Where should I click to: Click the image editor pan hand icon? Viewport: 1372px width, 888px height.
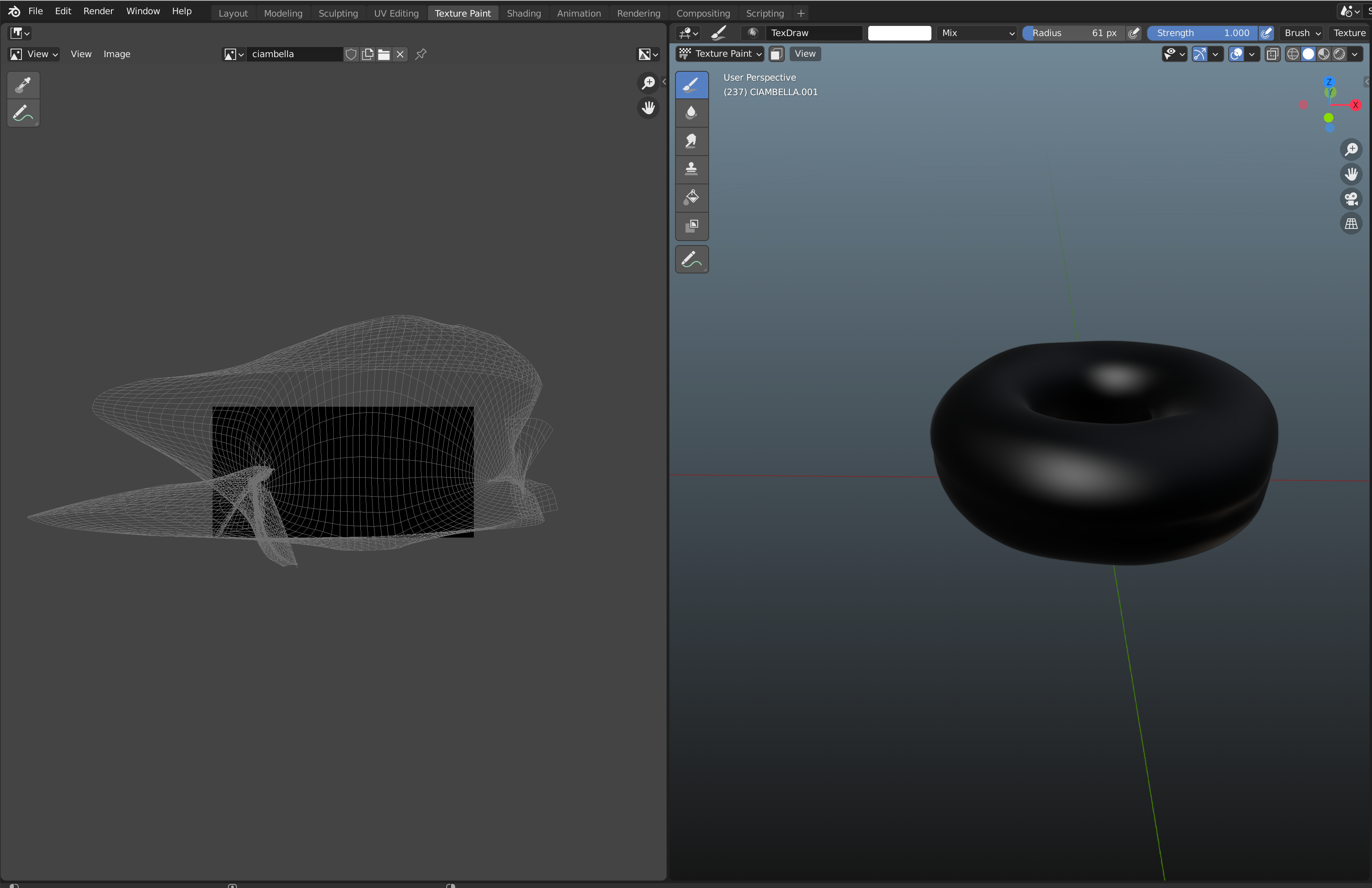648,108
